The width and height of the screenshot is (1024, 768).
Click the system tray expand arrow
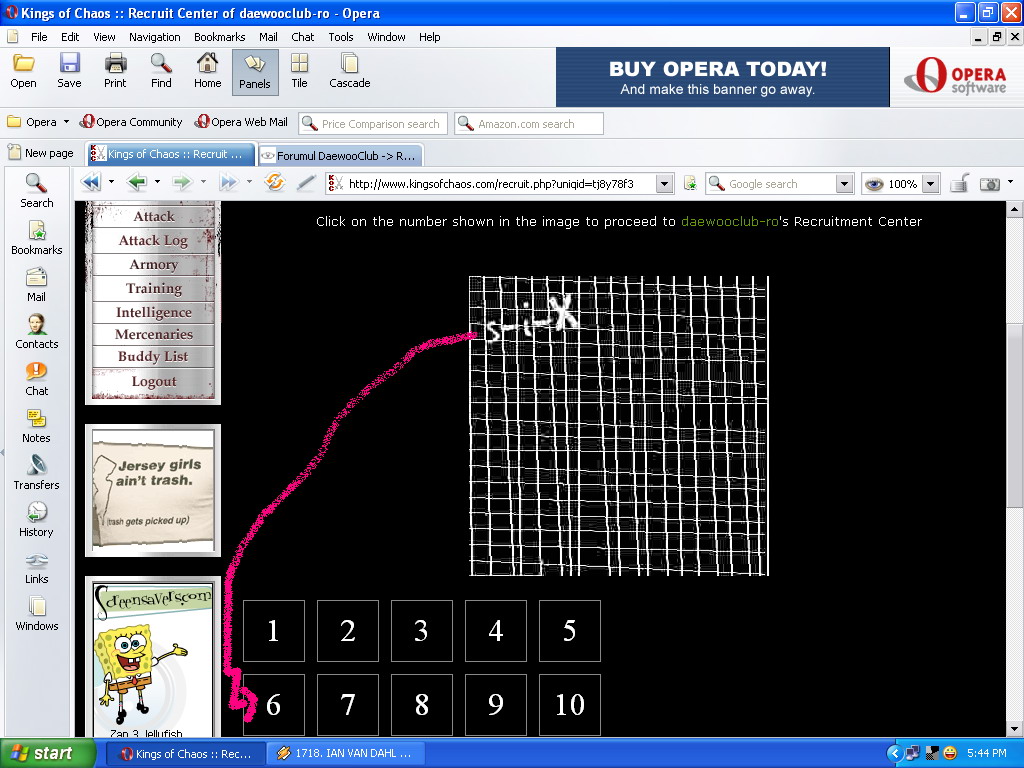pos(895,754)
